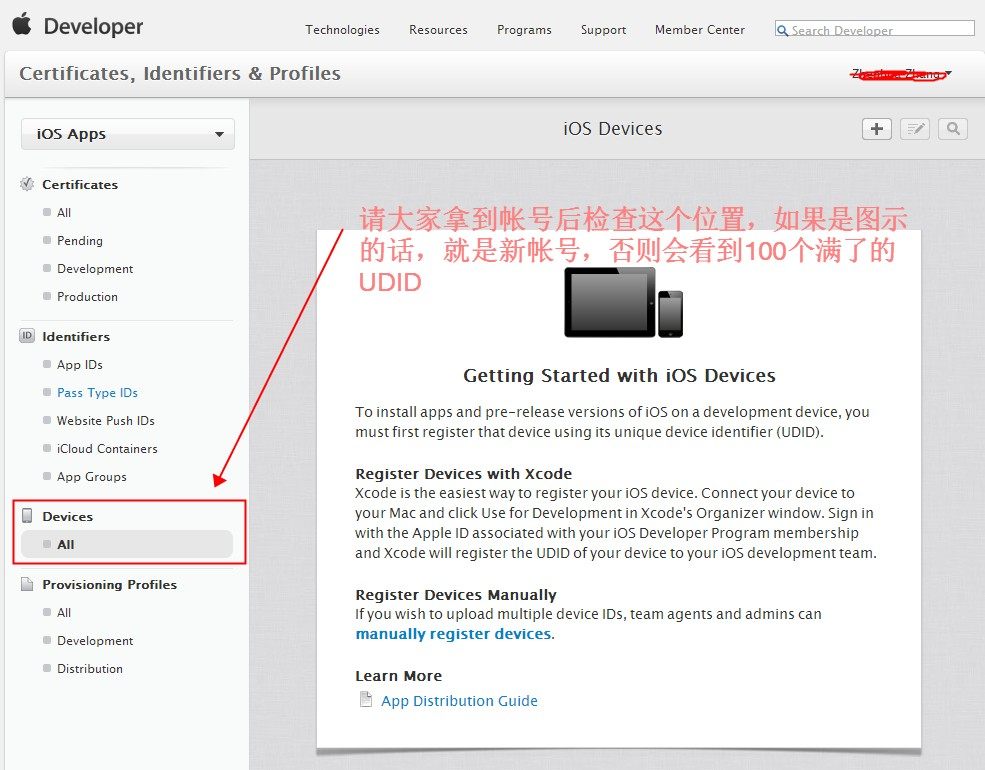Click the Provisioning Profiles section heading

(x=109, y=584)
